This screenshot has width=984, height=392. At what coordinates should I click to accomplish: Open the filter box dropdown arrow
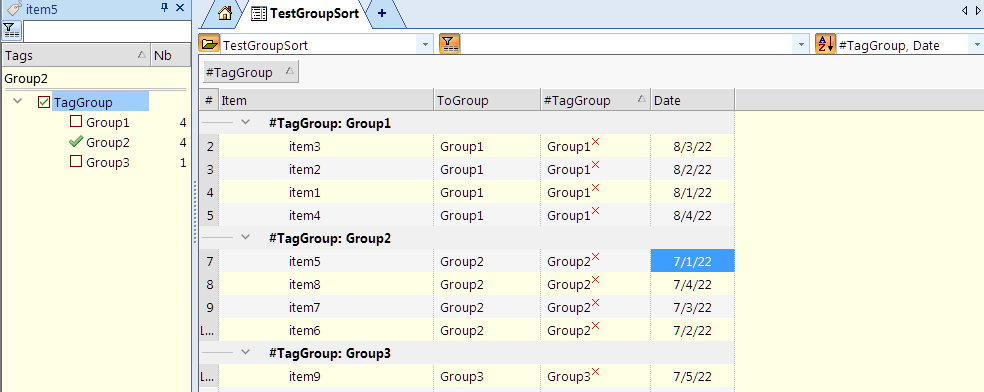[801, 45]
